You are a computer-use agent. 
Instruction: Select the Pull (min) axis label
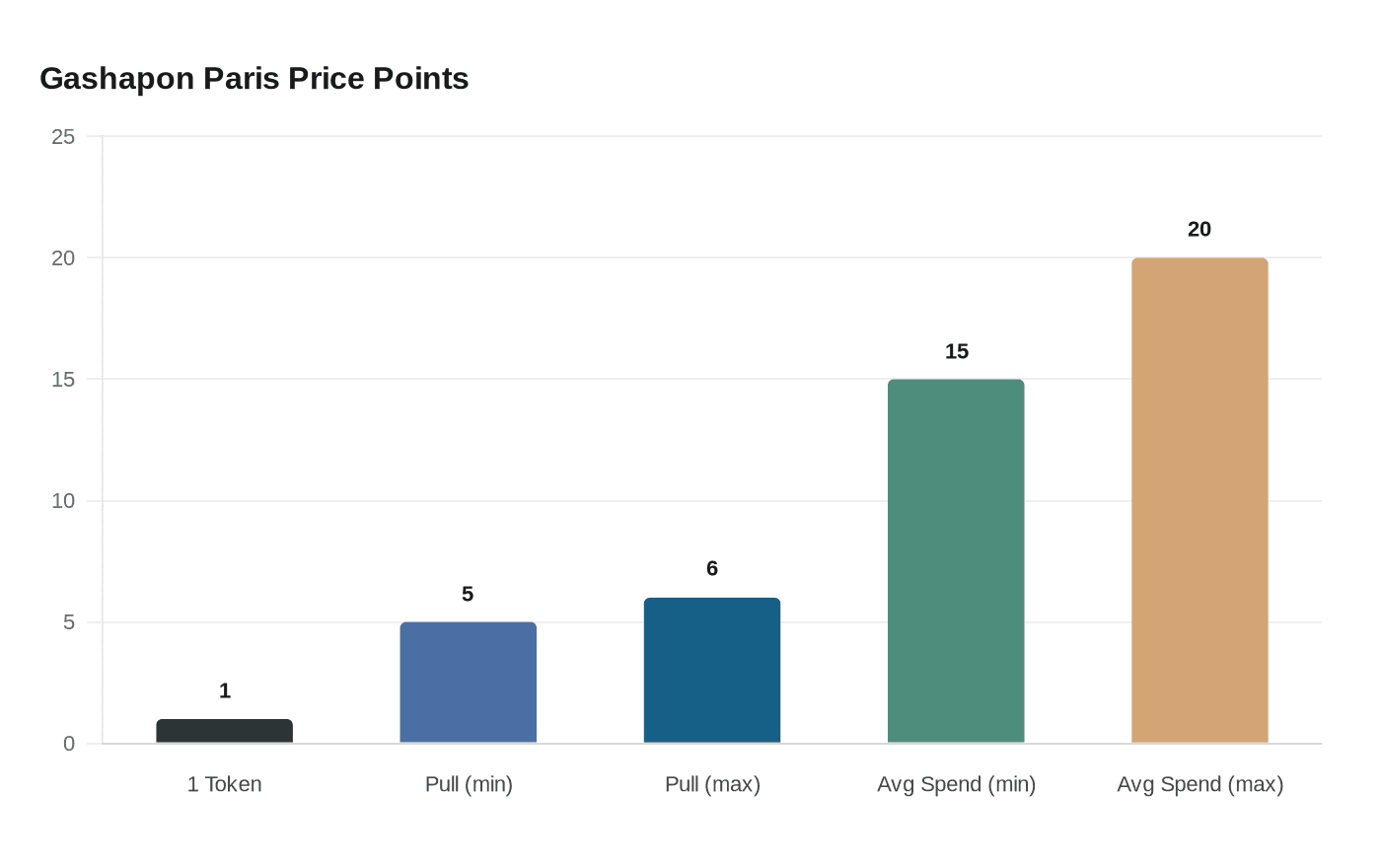tap(469, 784)
